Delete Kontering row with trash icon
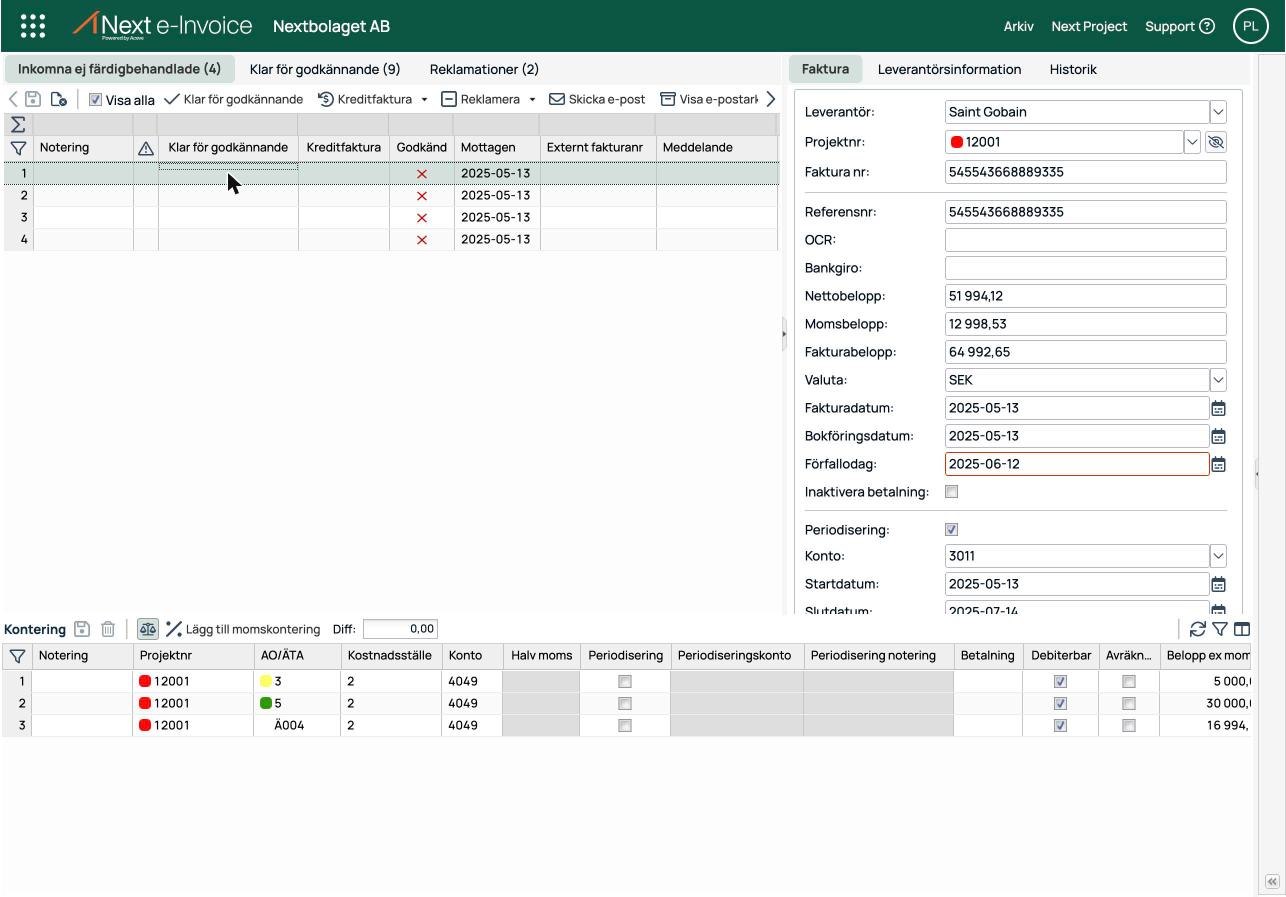The width and height of the screenshot is (1286, 897). click(108, 629)
